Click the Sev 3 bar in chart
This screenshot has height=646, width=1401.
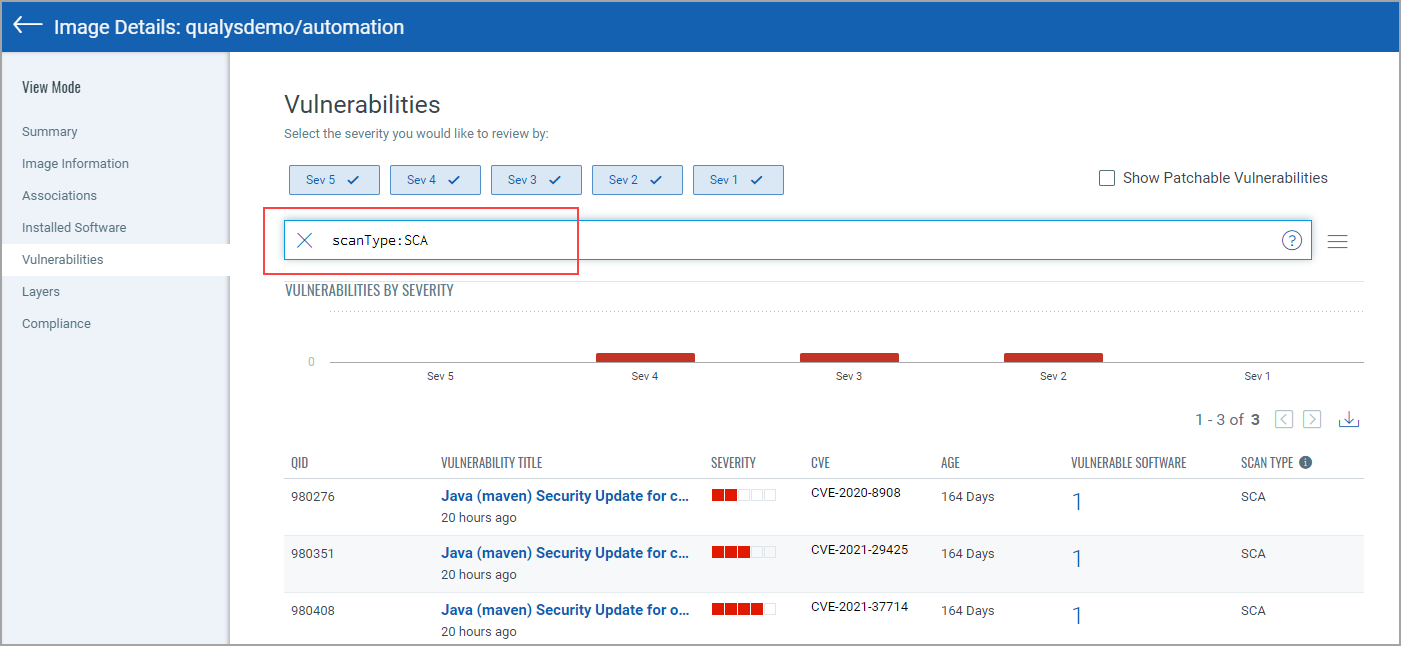coord(849,357)
